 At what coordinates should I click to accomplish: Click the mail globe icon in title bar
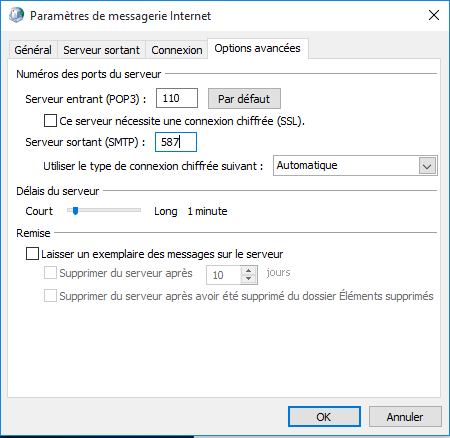pos(16,15)
